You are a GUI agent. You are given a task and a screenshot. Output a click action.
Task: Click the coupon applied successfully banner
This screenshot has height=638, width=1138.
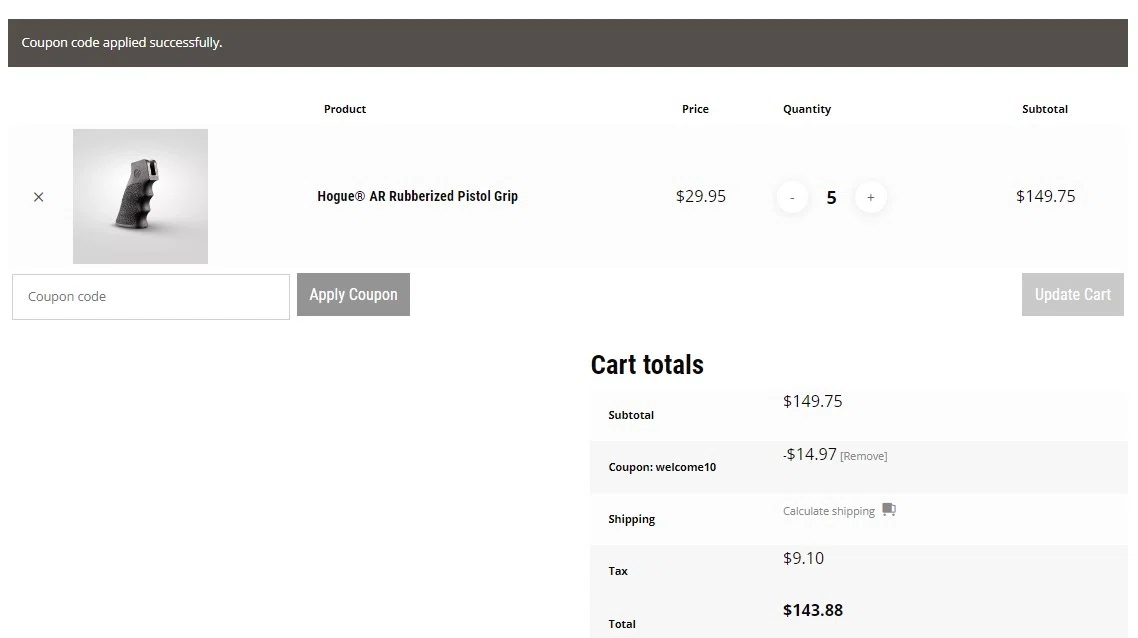click(x=568, y=43)
